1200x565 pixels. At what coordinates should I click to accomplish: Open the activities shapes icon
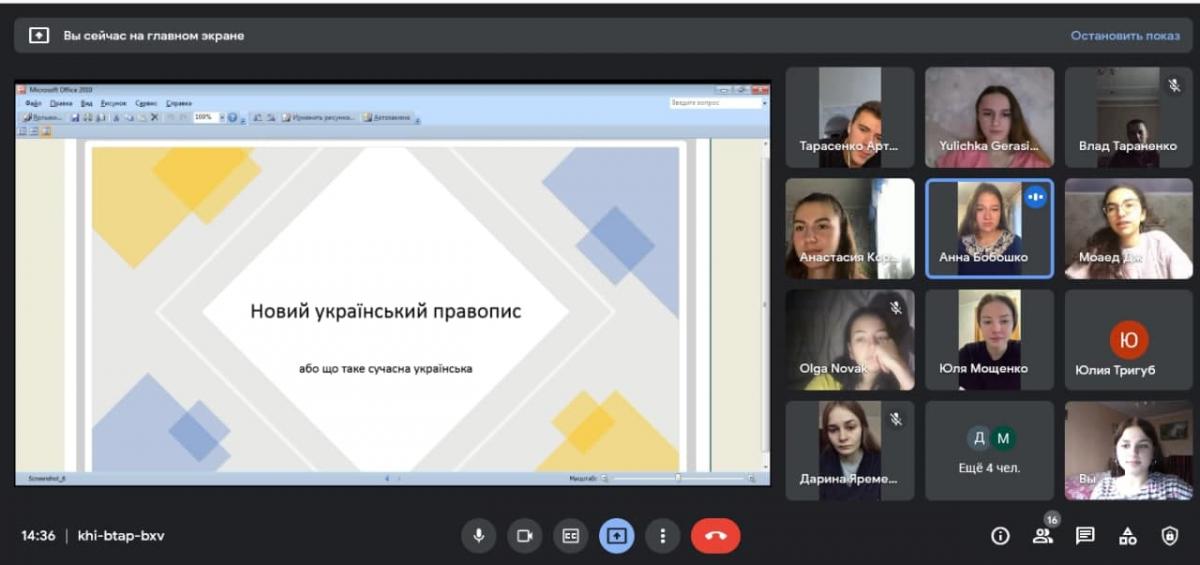click(x=1128, y=536)
